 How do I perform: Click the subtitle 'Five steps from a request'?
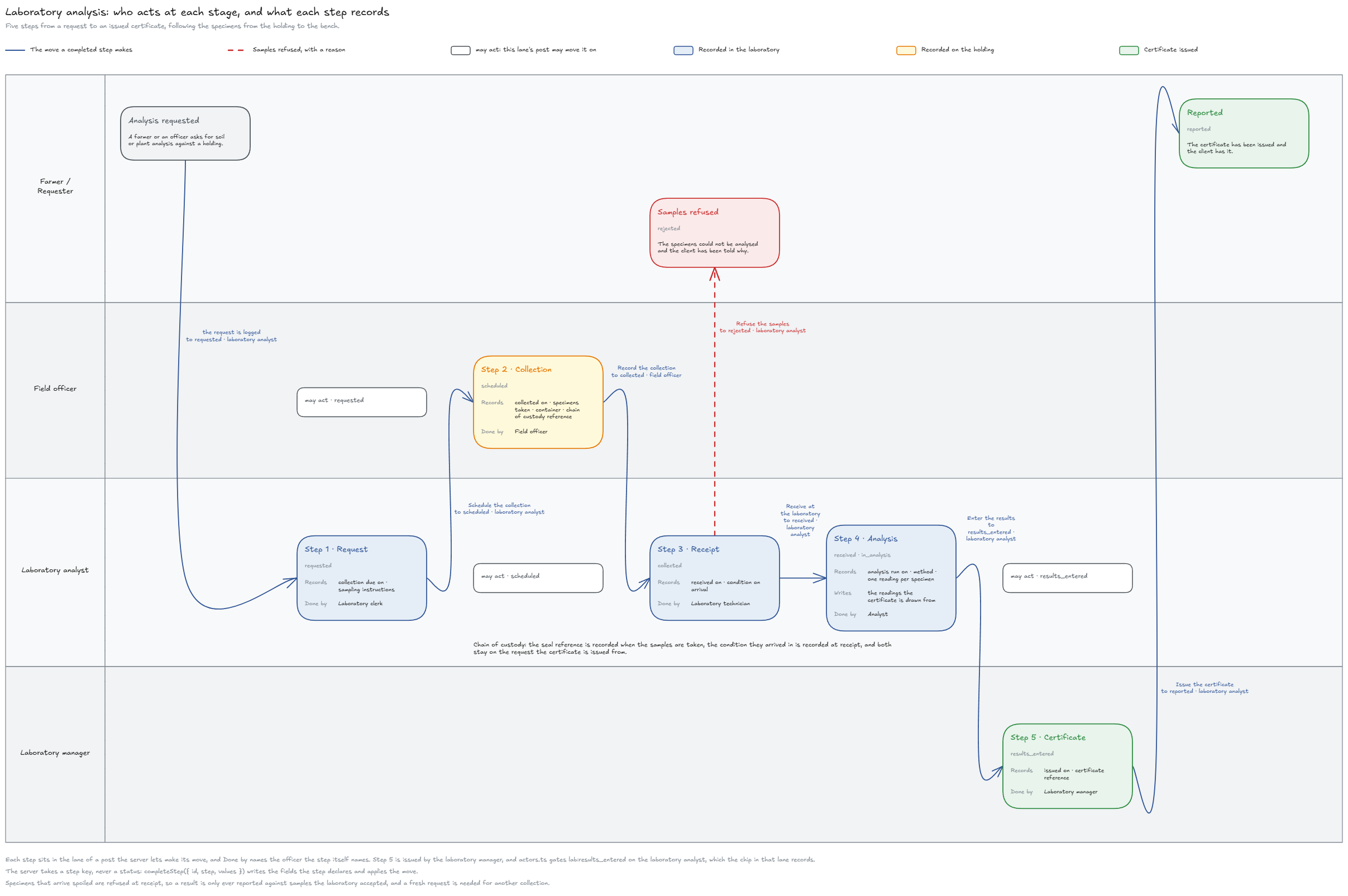click(x=172, y=26)
